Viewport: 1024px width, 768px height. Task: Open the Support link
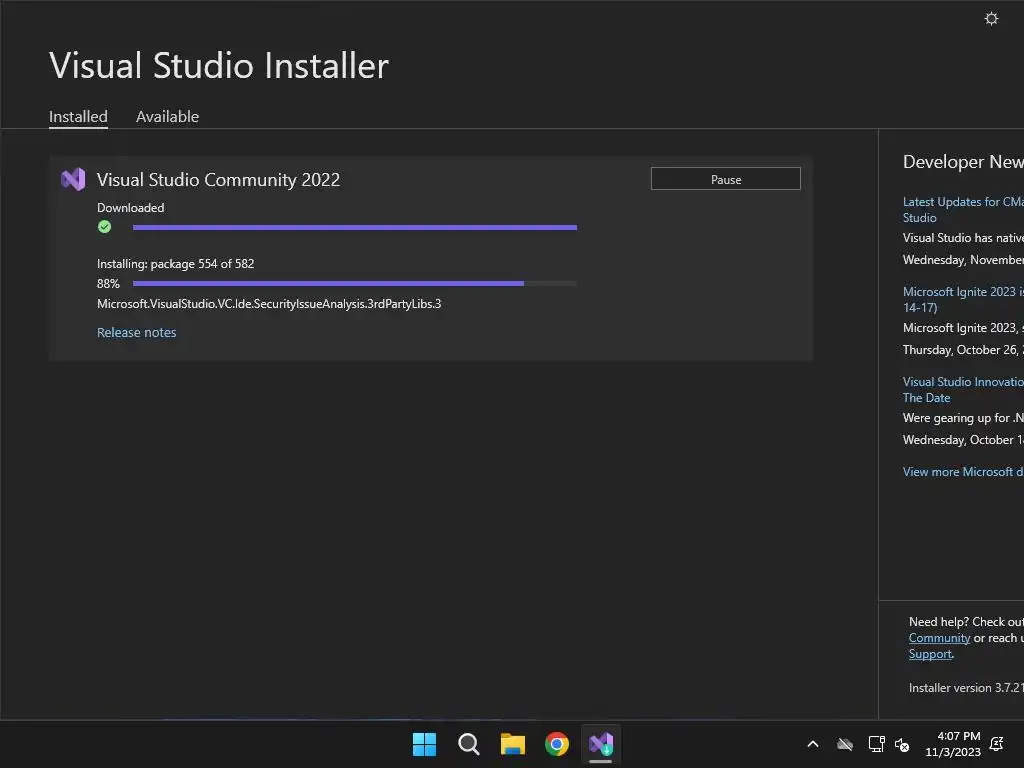(930, 654)
